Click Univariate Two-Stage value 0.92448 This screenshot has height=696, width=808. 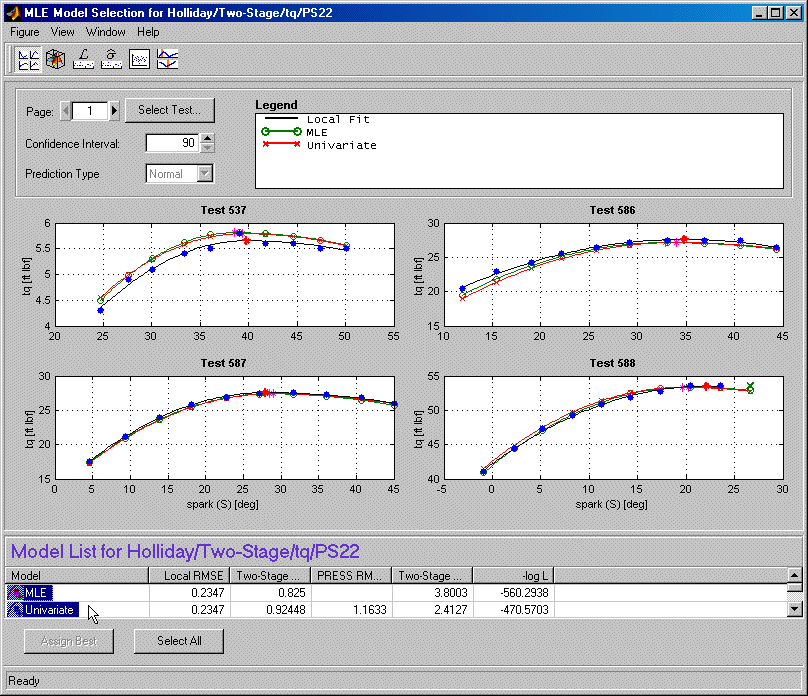coord(286,610)
